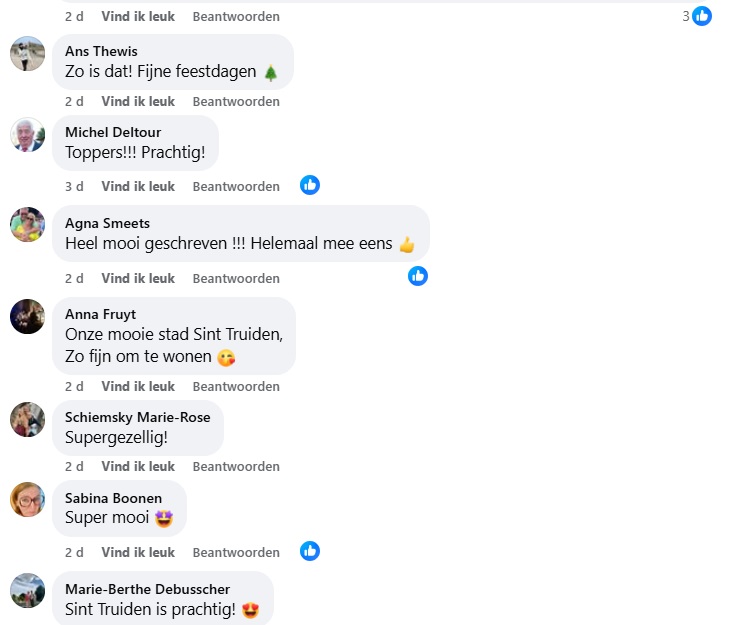This screenshot has height=625, width=737.
Task: Click Anna Fruyt's profile avatar
Action: [28, 316]
